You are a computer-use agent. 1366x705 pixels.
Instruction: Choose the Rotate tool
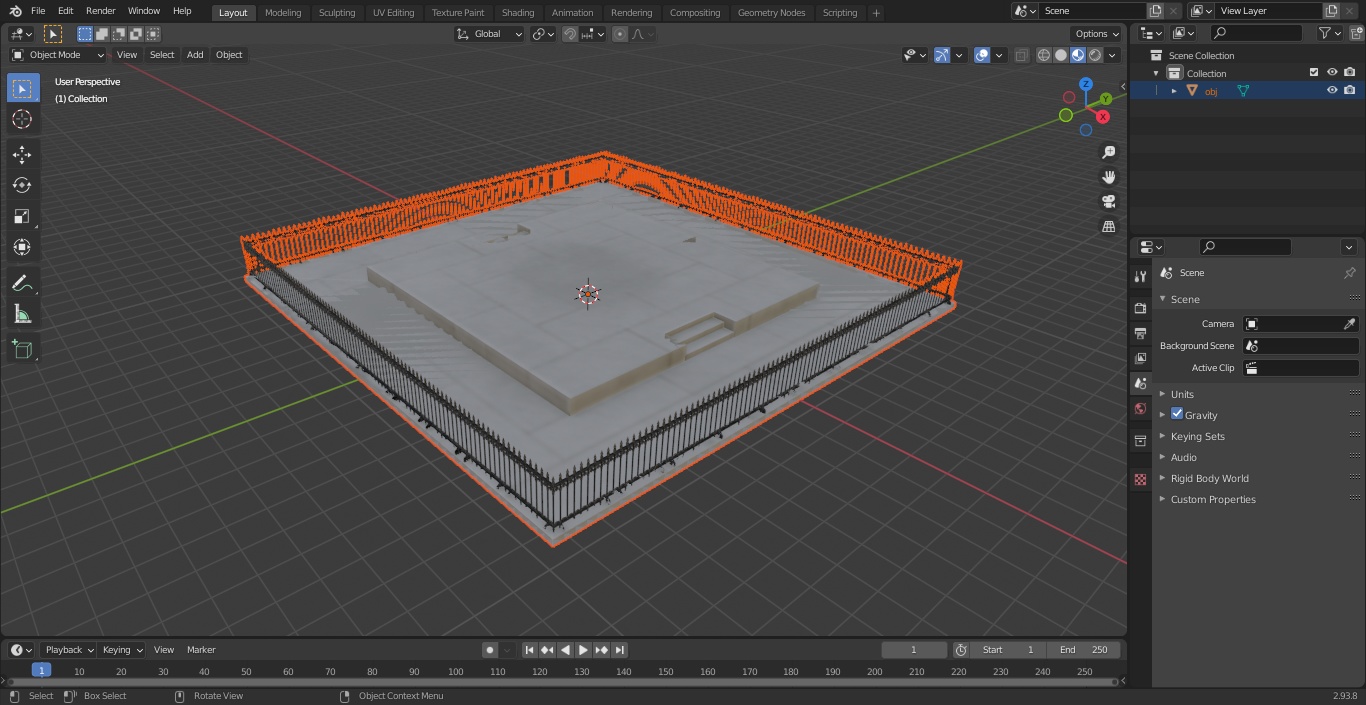point(22,185)
